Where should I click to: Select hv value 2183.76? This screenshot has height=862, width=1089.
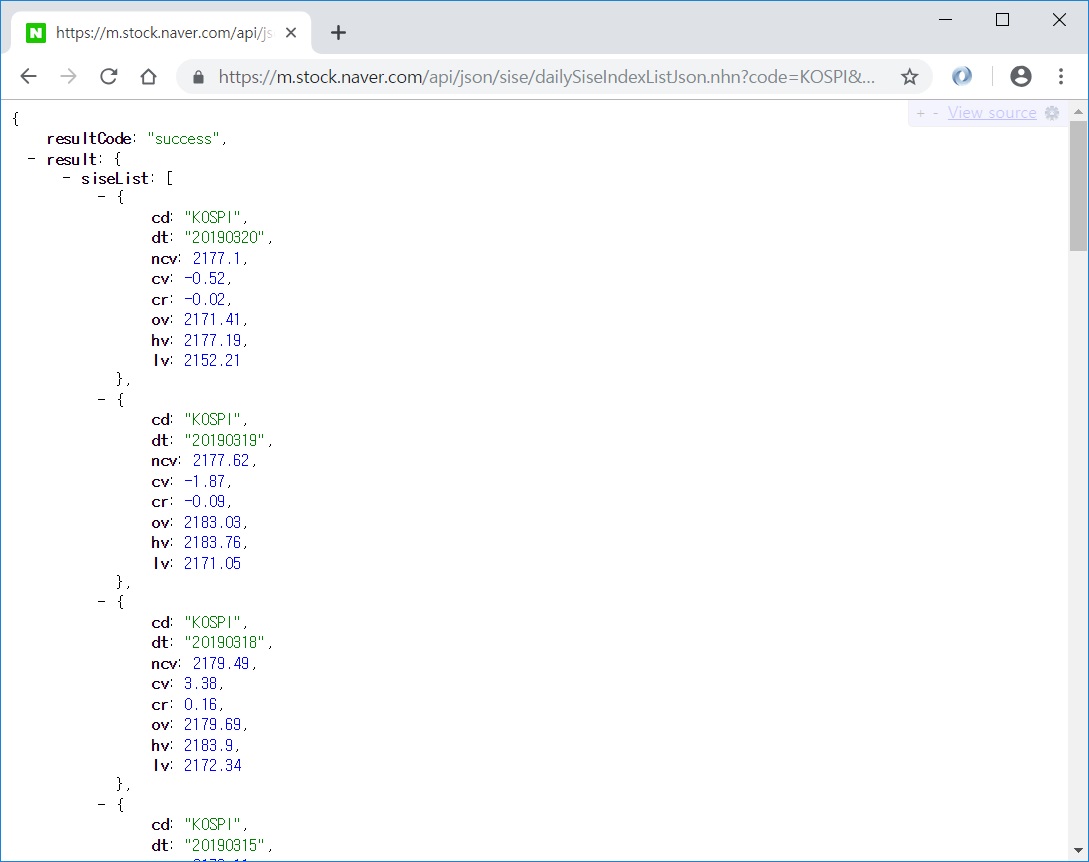pos(212,542)
